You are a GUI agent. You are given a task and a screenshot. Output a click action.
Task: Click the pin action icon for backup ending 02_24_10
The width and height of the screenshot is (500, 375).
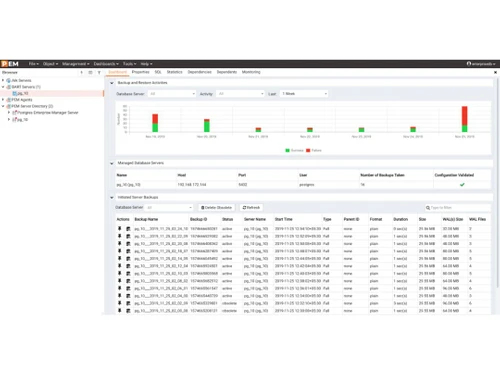[120, 229]
